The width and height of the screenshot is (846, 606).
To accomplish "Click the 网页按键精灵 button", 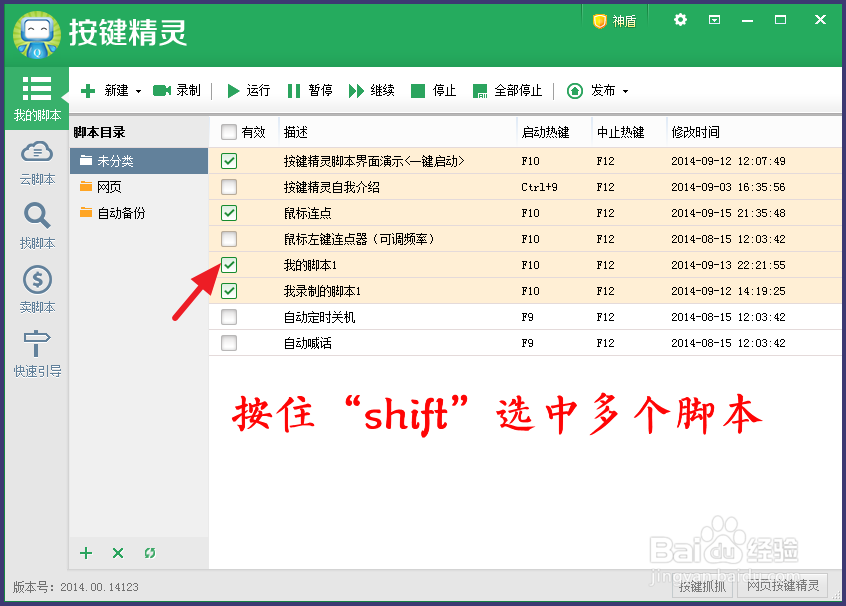I will 782,587.
